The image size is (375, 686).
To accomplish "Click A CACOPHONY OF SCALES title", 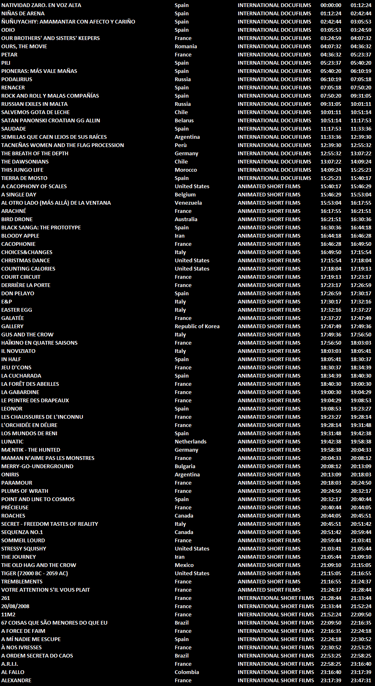I will 34,186.
